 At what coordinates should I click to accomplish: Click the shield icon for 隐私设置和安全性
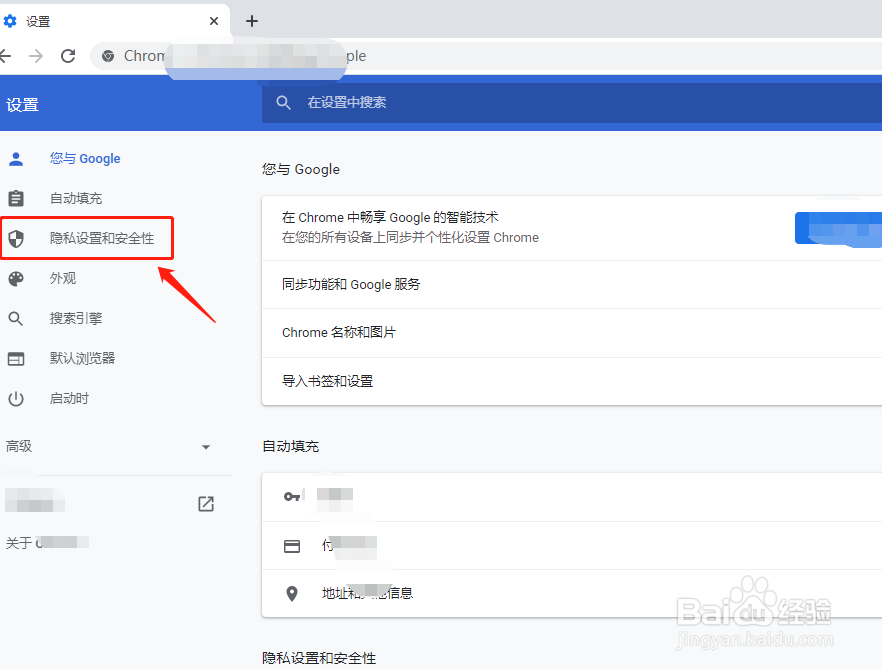click(x=16, y=239)
